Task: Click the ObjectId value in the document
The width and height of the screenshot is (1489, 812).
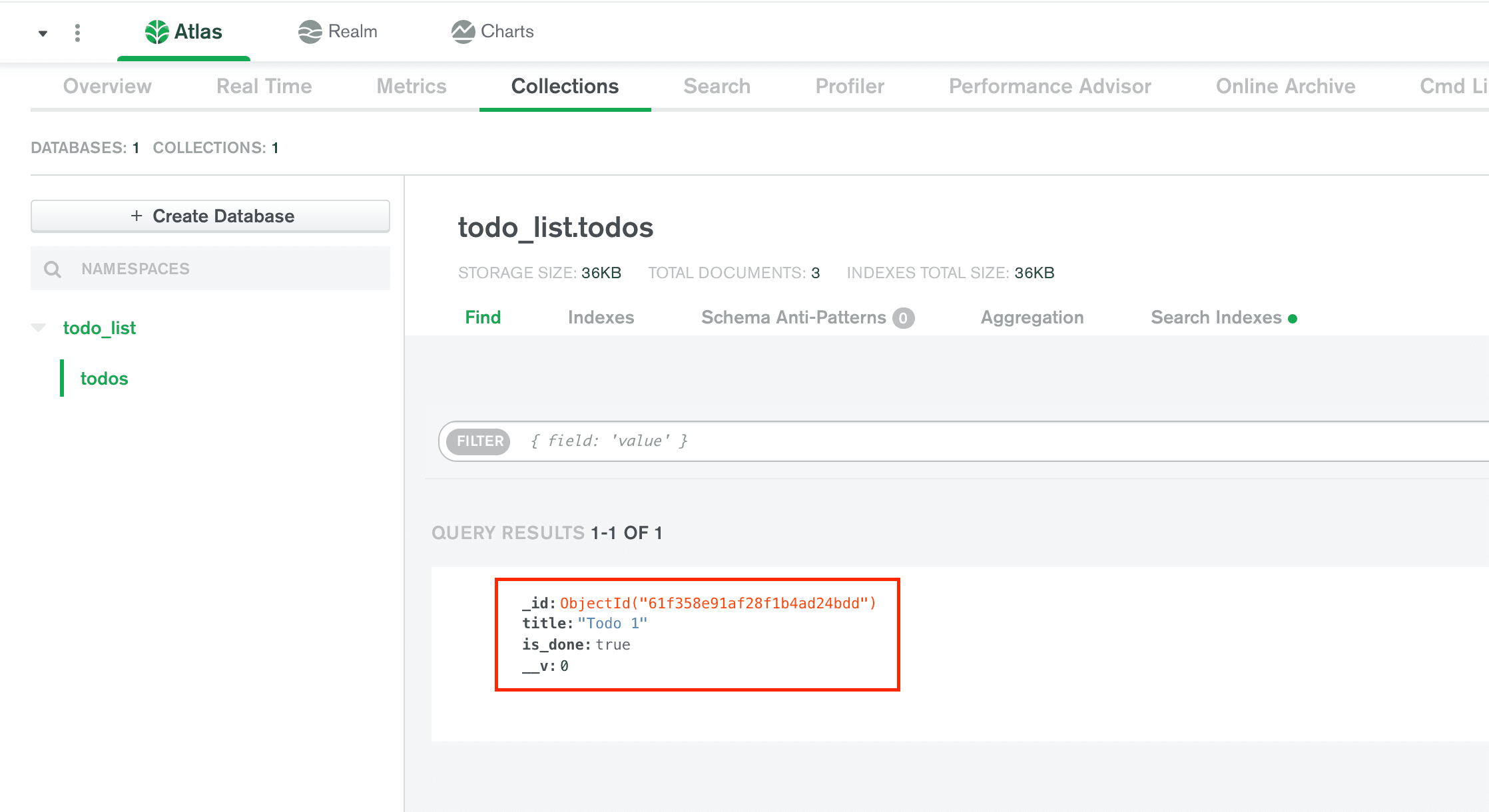Action: (718, 603)
